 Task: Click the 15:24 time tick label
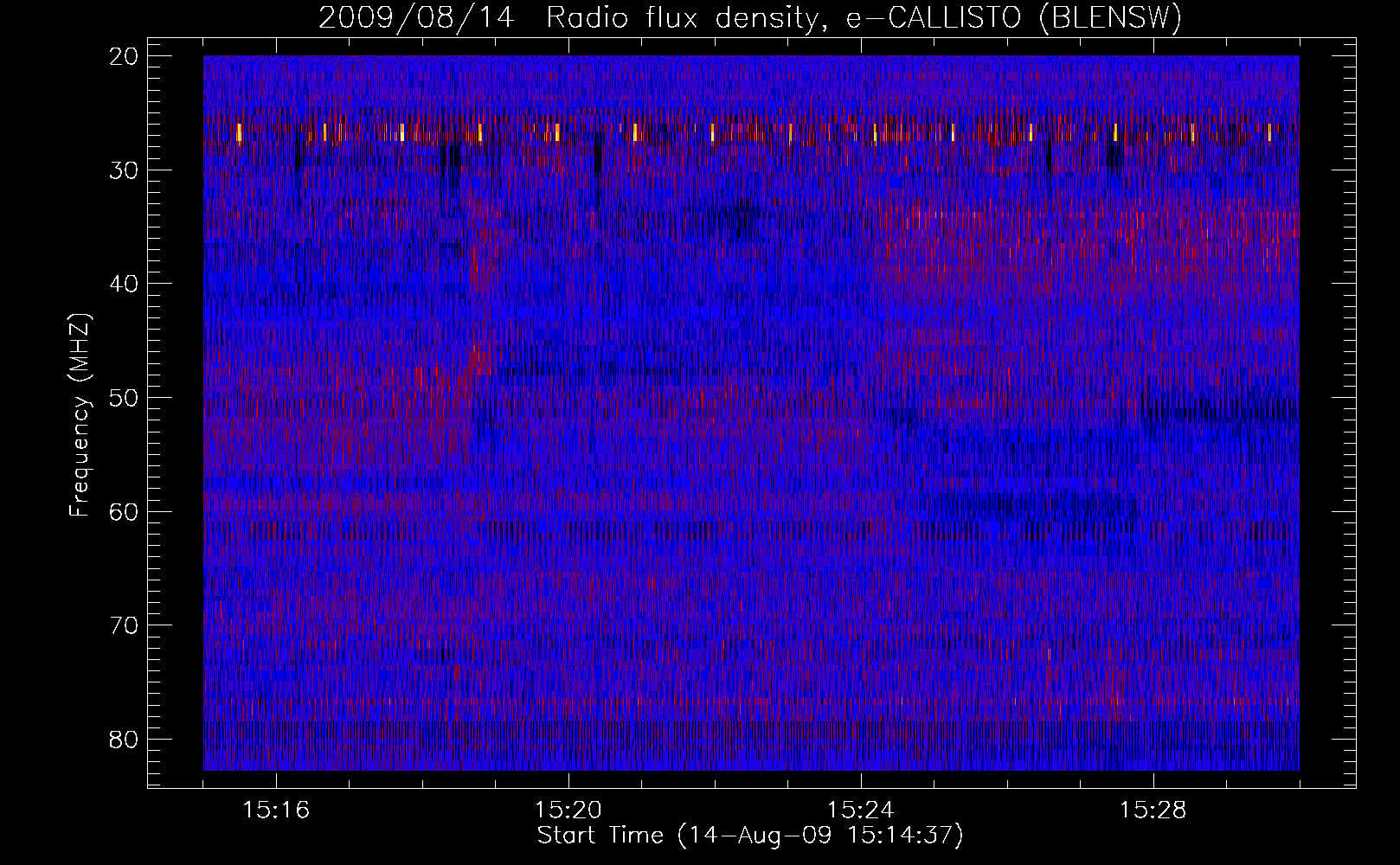(x=861, y=811)
